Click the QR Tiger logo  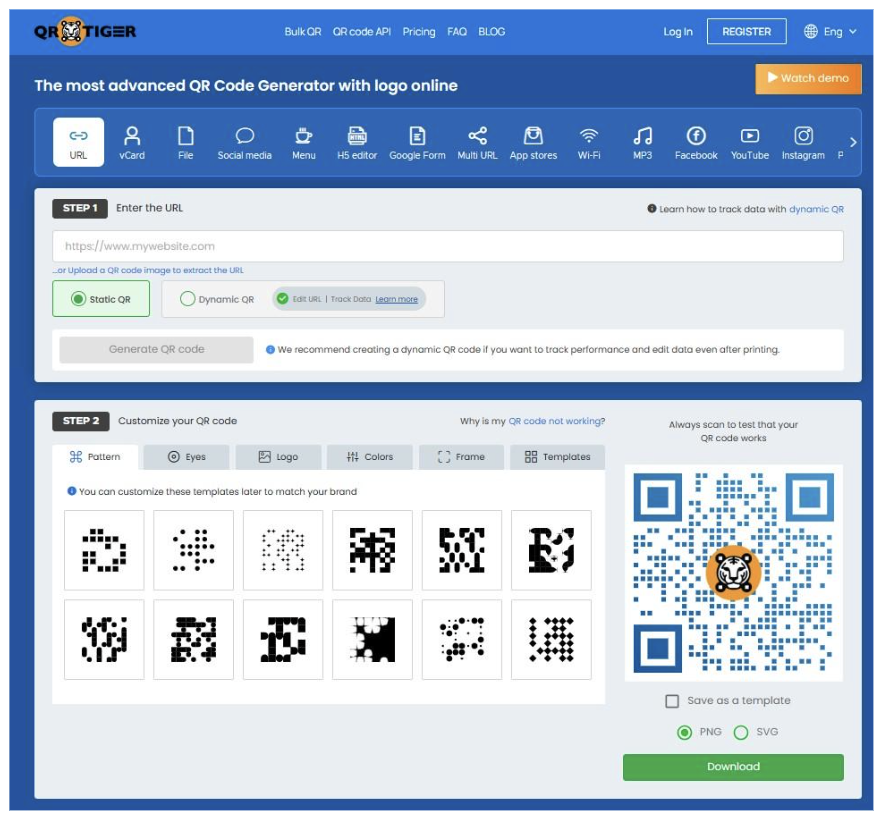[85, 31]
